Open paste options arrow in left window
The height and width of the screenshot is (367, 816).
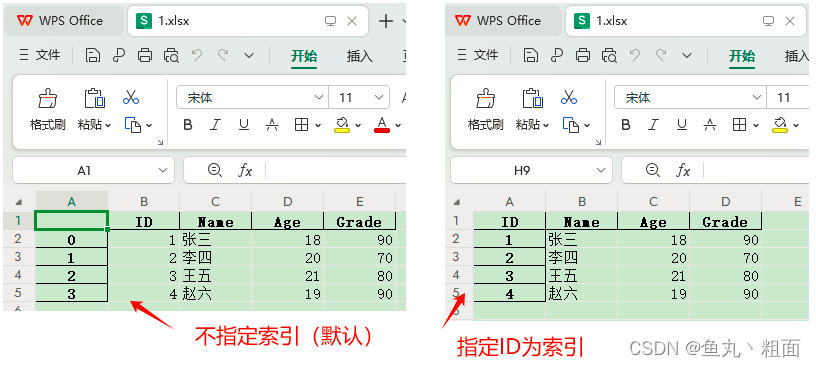point(108,125)
